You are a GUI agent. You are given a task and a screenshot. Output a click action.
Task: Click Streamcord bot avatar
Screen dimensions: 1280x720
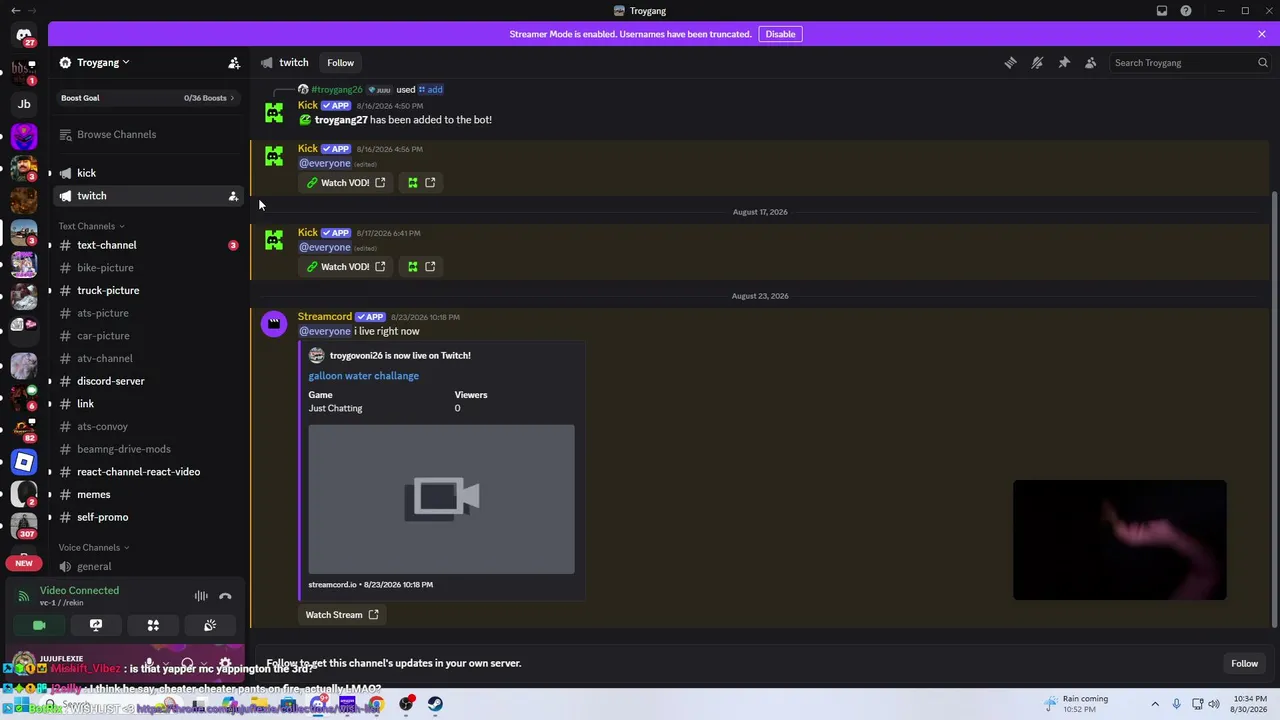point(274,324)
